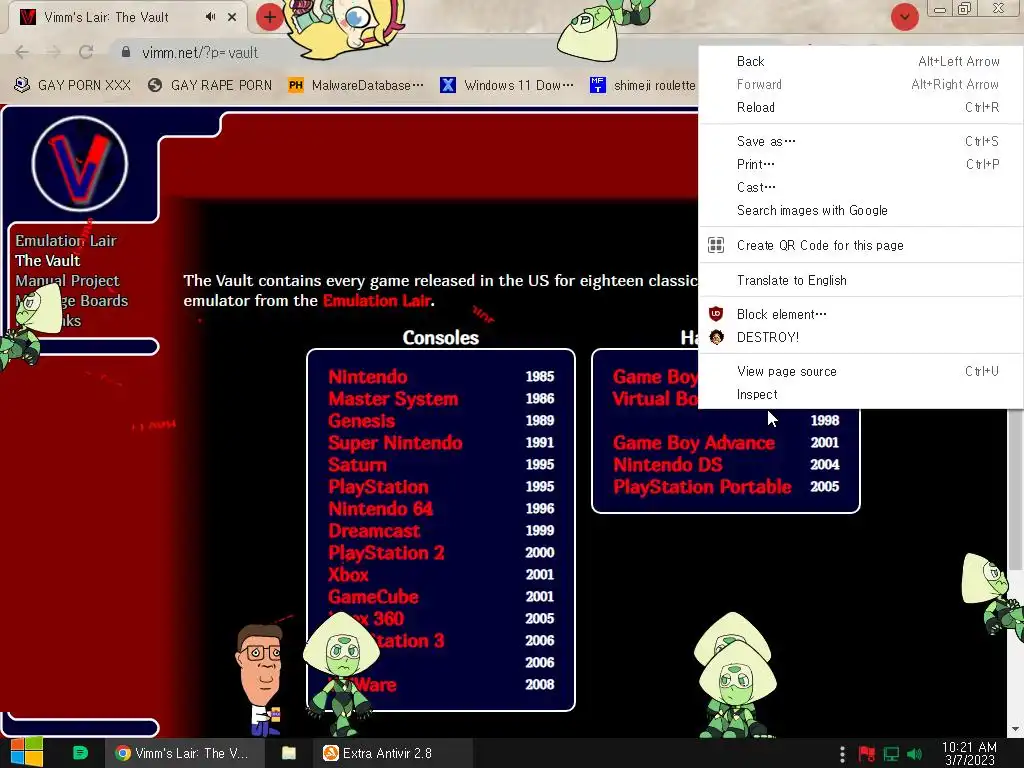Open the Xbox 2001 vault link
Screen dimensions: 1024x768
pyautogui.click(x=348, y=575)
